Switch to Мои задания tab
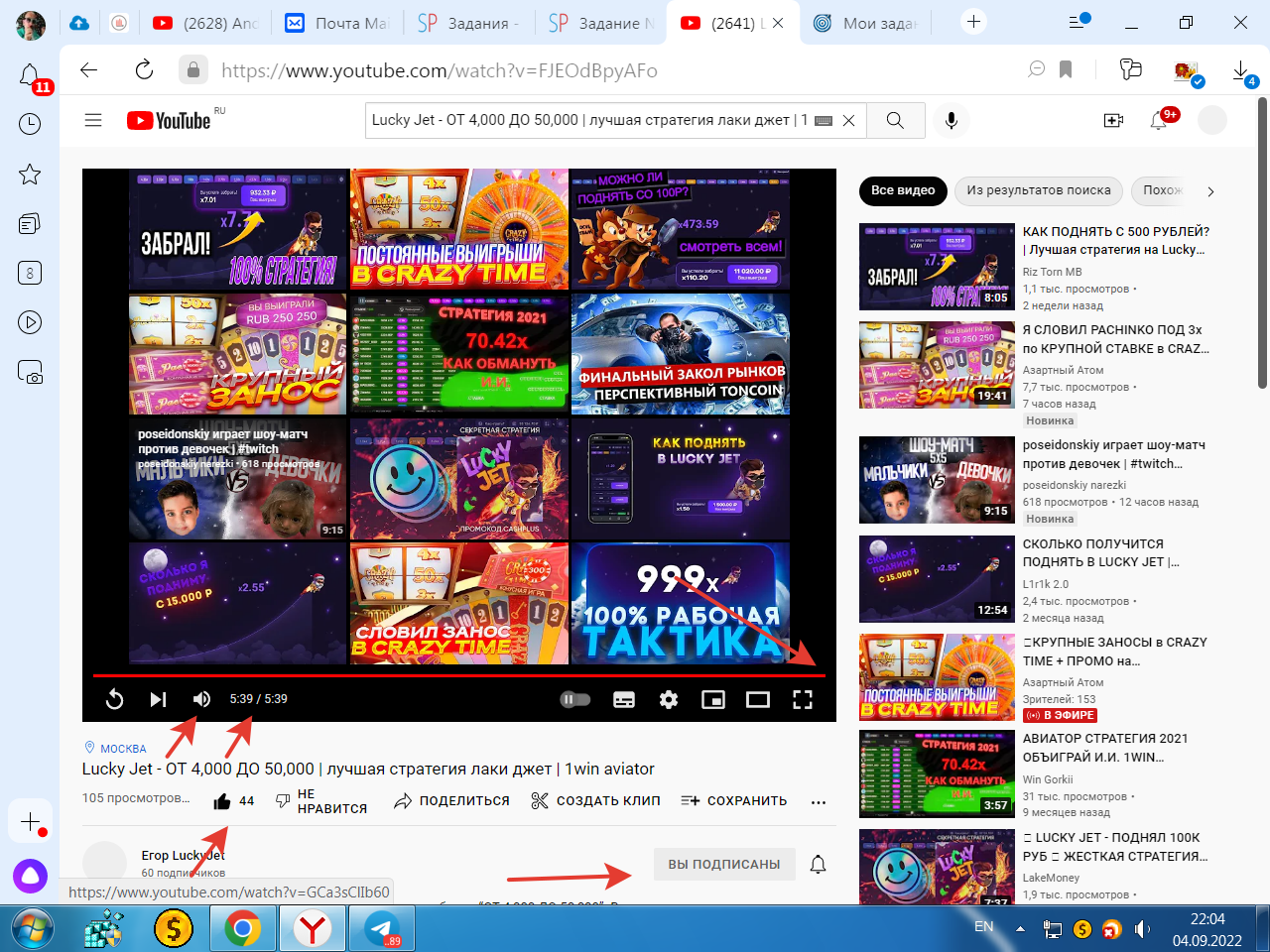1270x952 pixels. [864, 23]
